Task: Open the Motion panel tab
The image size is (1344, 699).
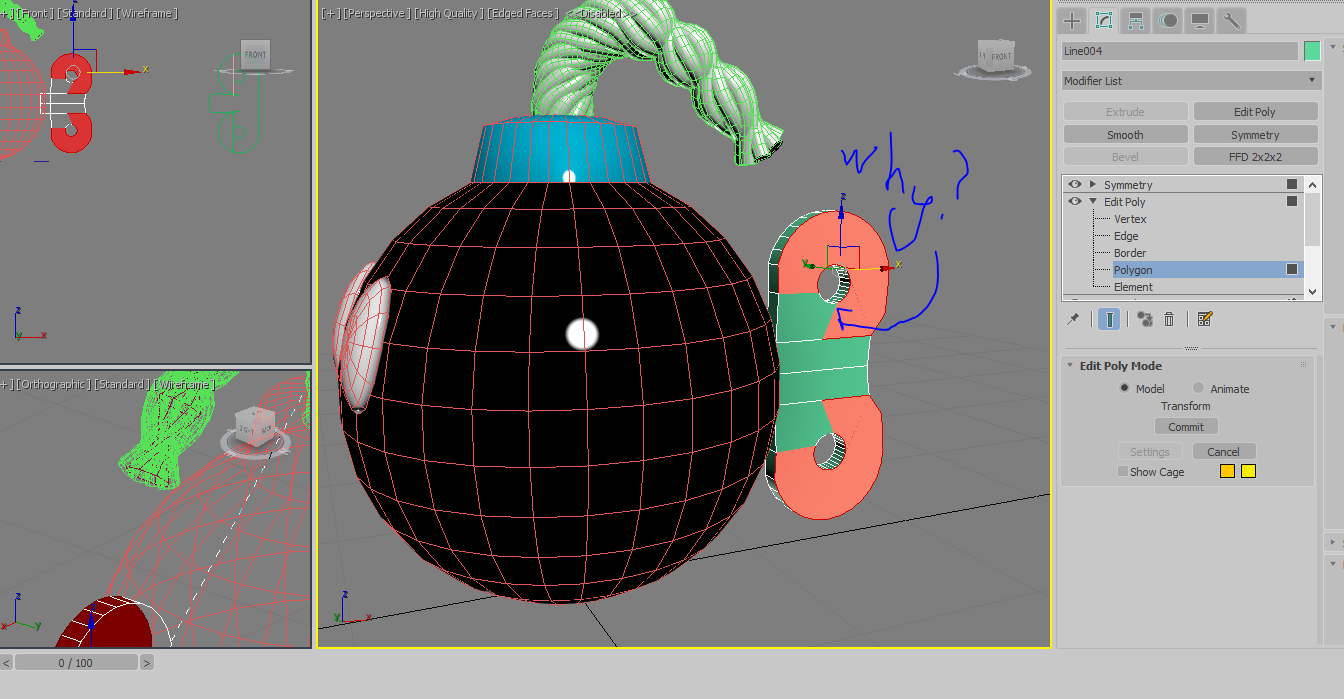Action: (1168, 20)
